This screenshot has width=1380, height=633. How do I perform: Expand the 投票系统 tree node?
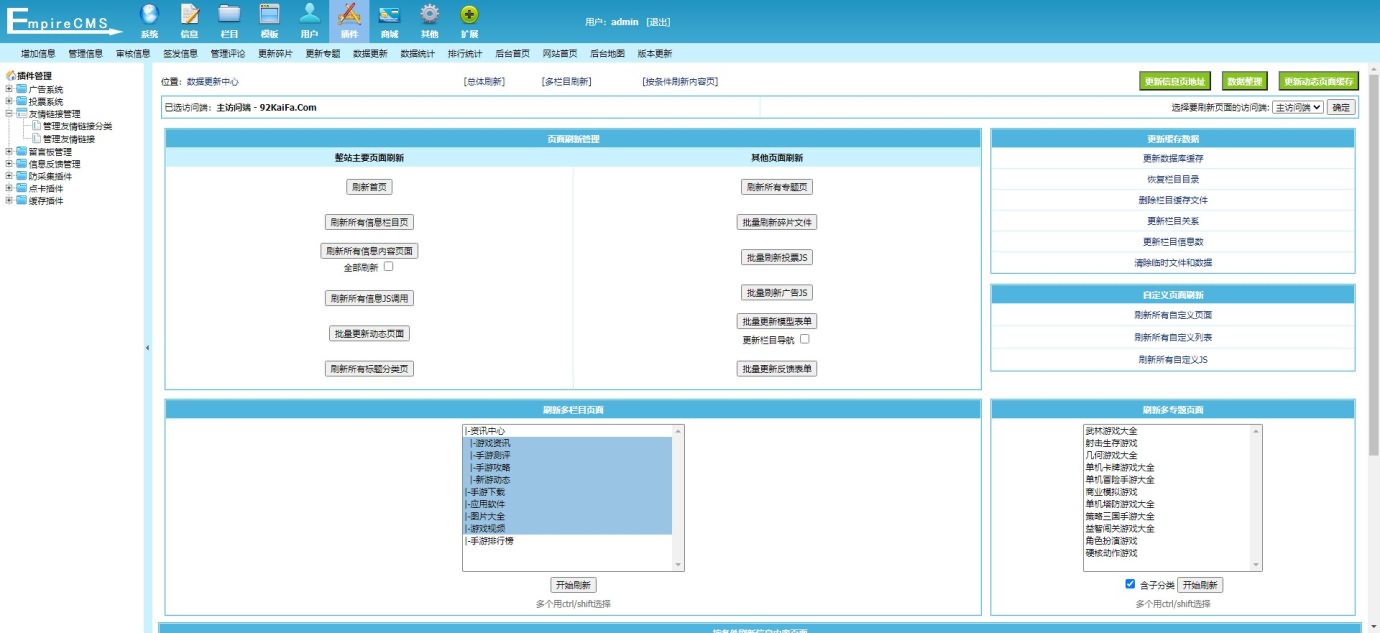pyautogui.click(x=9, y=101)
